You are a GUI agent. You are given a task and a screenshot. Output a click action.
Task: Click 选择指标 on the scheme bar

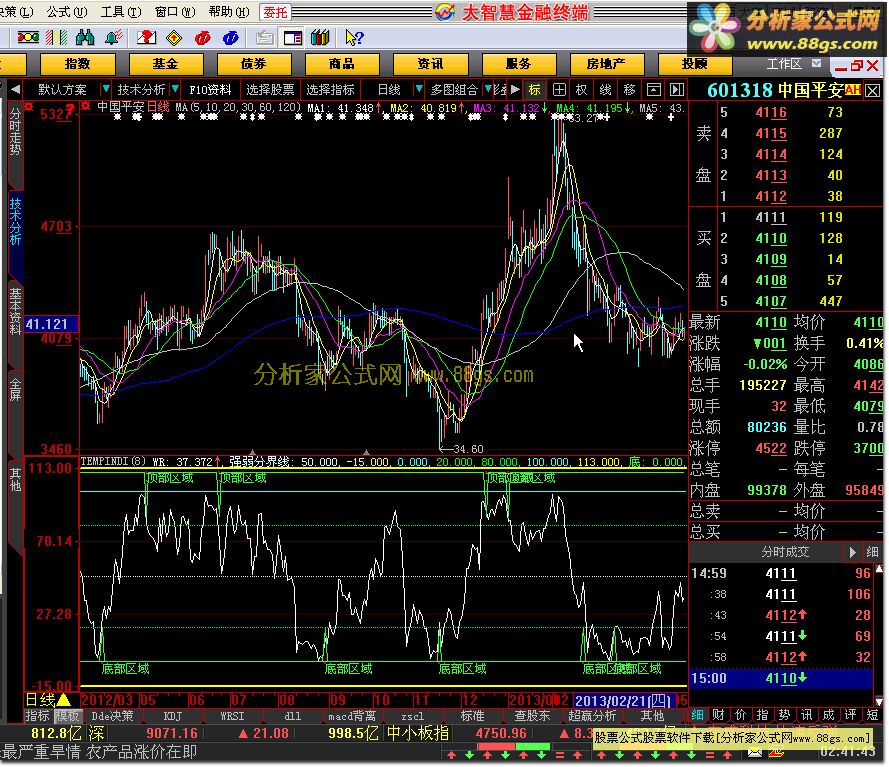pos(330,90)
